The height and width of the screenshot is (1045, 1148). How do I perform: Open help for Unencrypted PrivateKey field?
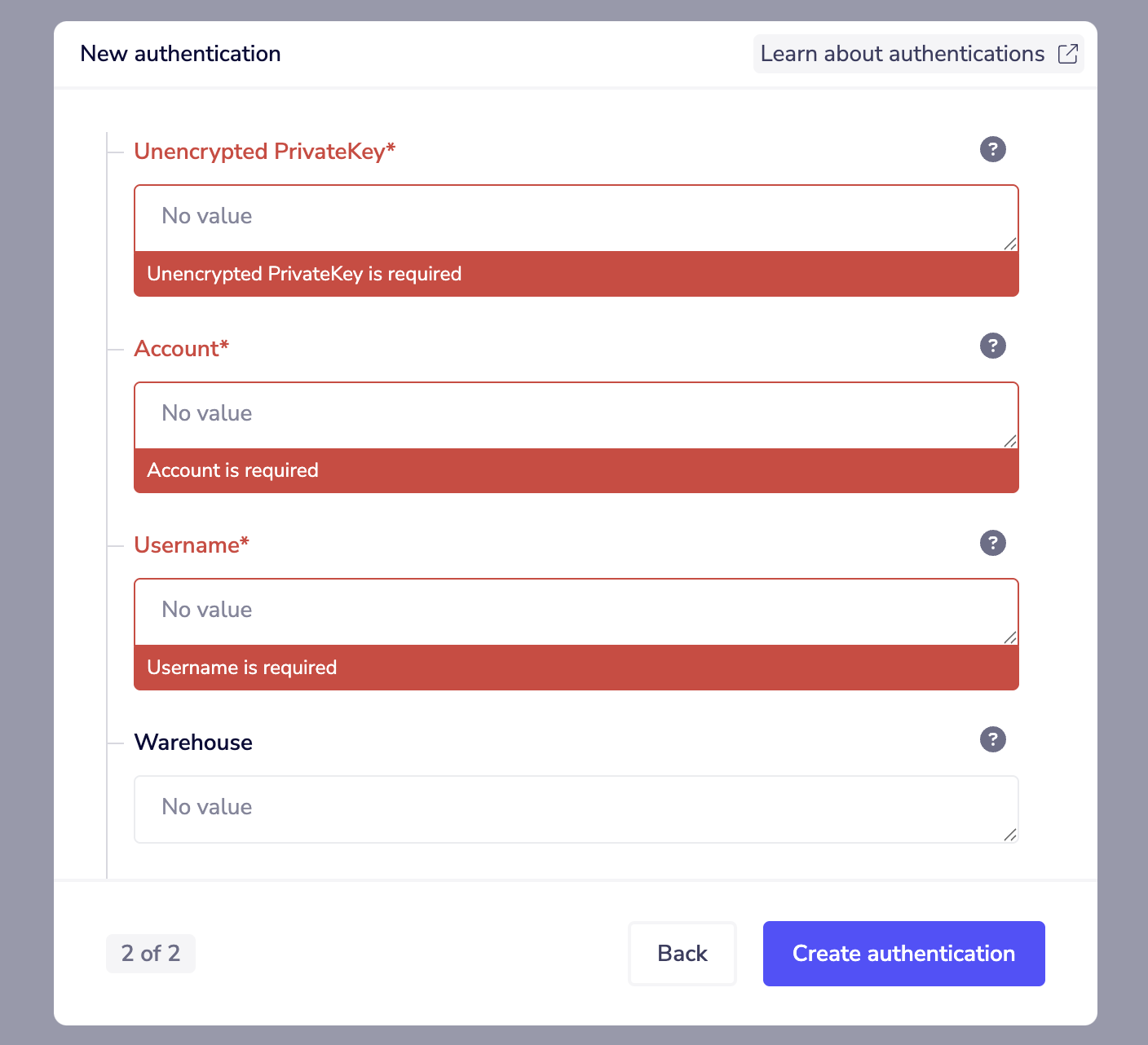click(x=992, y=149)
